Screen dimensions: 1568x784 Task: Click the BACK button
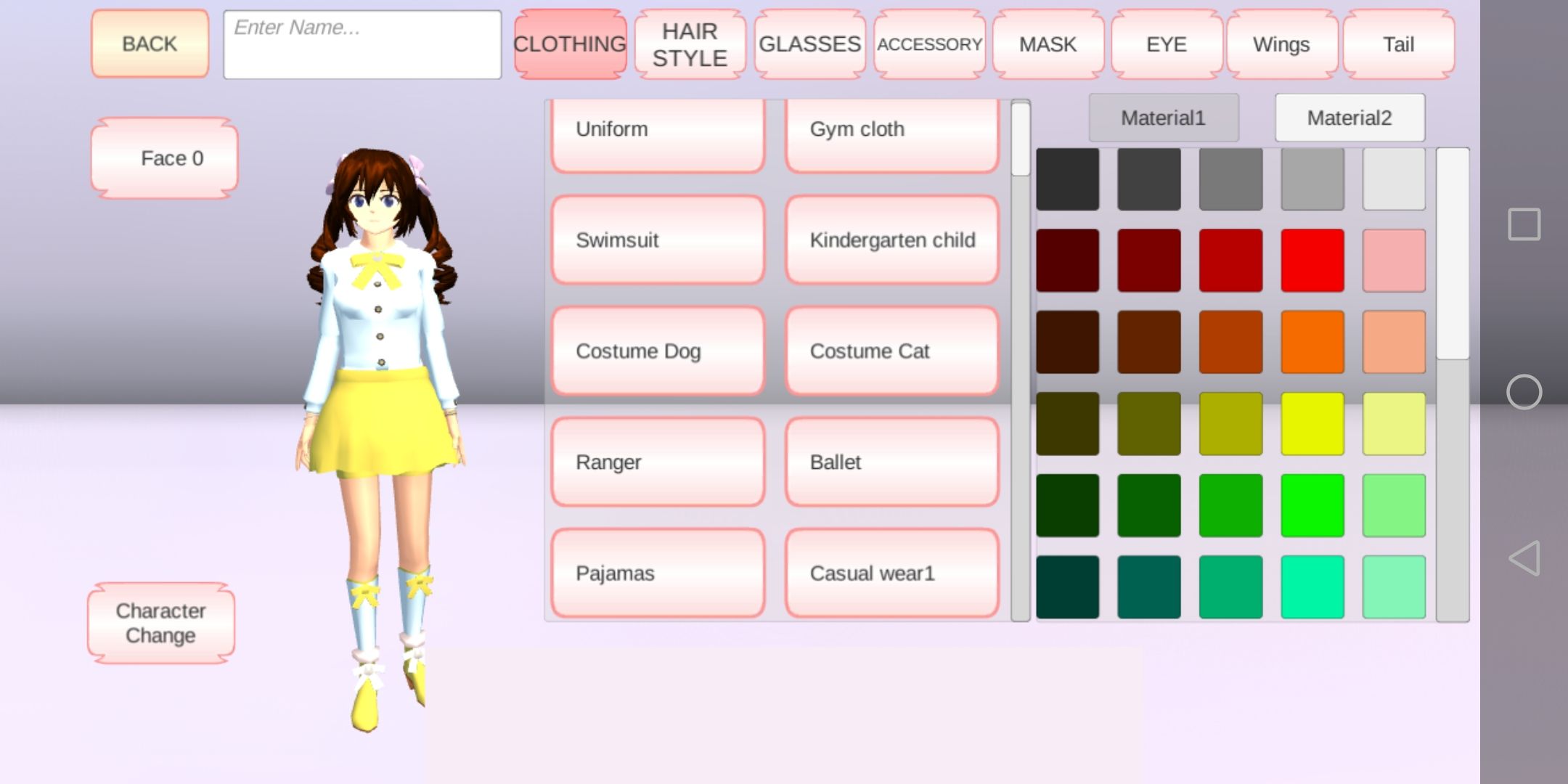(x=150, y=44)
